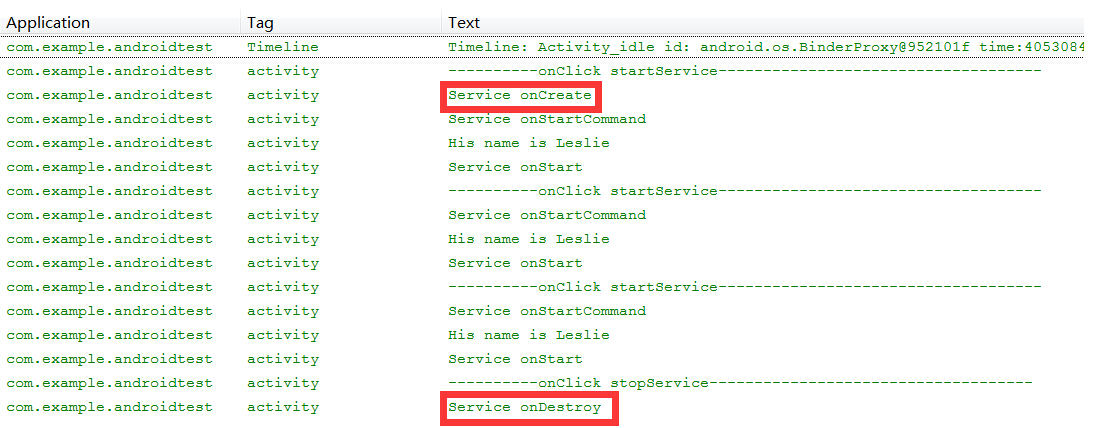Select the activity tag beside Service onCreate

(x=283, y=95)
